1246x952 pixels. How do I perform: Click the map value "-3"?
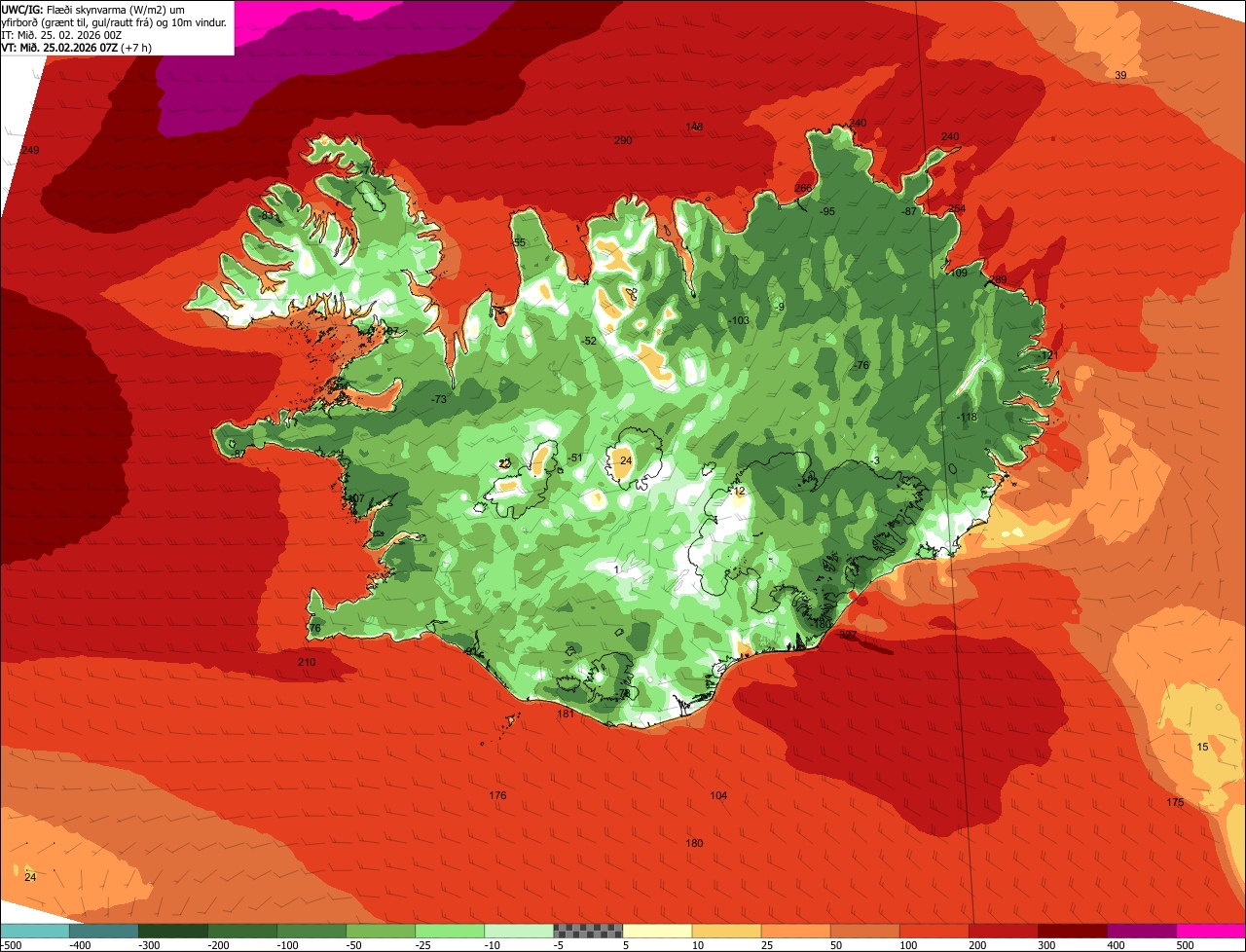875,461
